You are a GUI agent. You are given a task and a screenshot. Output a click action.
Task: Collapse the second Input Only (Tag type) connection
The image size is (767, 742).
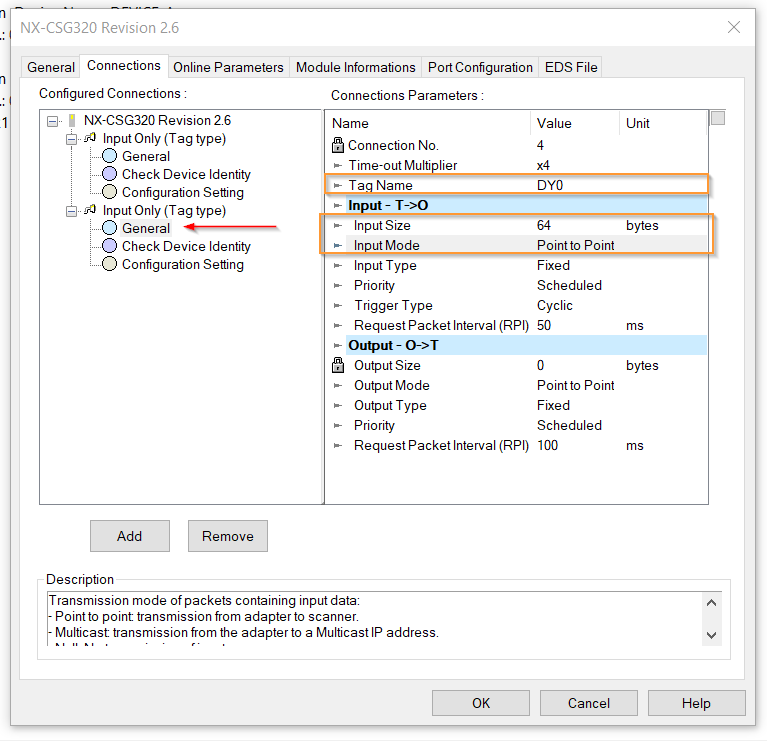(71, 211)
